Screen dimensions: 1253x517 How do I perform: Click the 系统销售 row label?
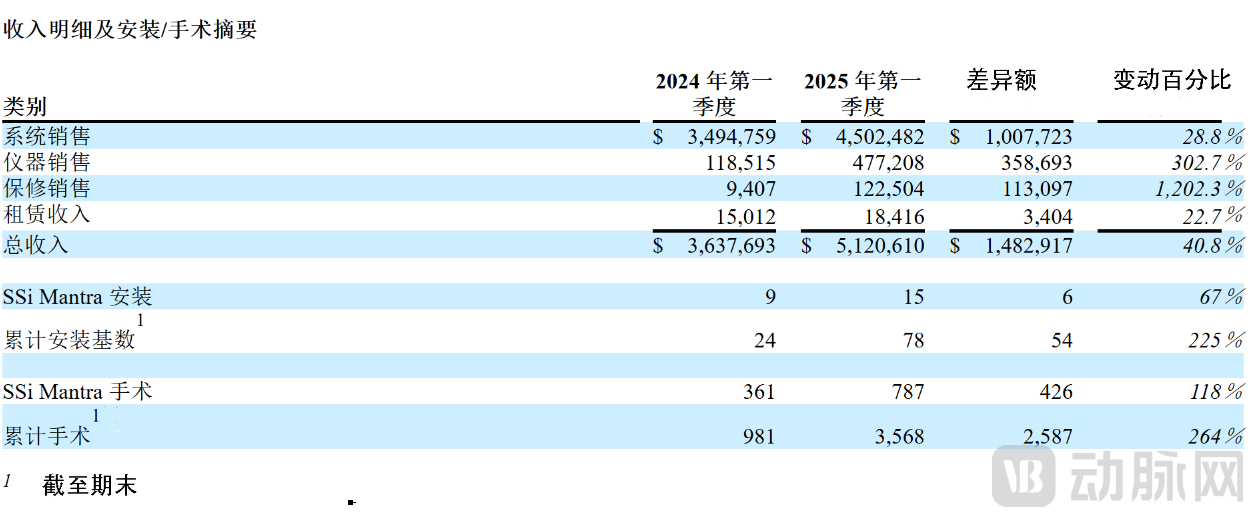pyautogui.click(x=47, y=137)
